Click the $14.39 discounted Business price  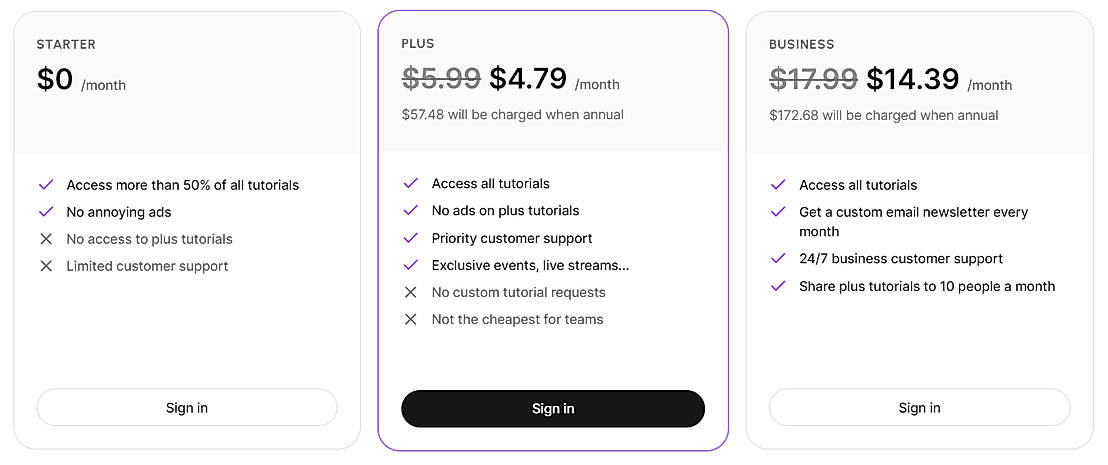pyautogui.click(x=912, y=79)
